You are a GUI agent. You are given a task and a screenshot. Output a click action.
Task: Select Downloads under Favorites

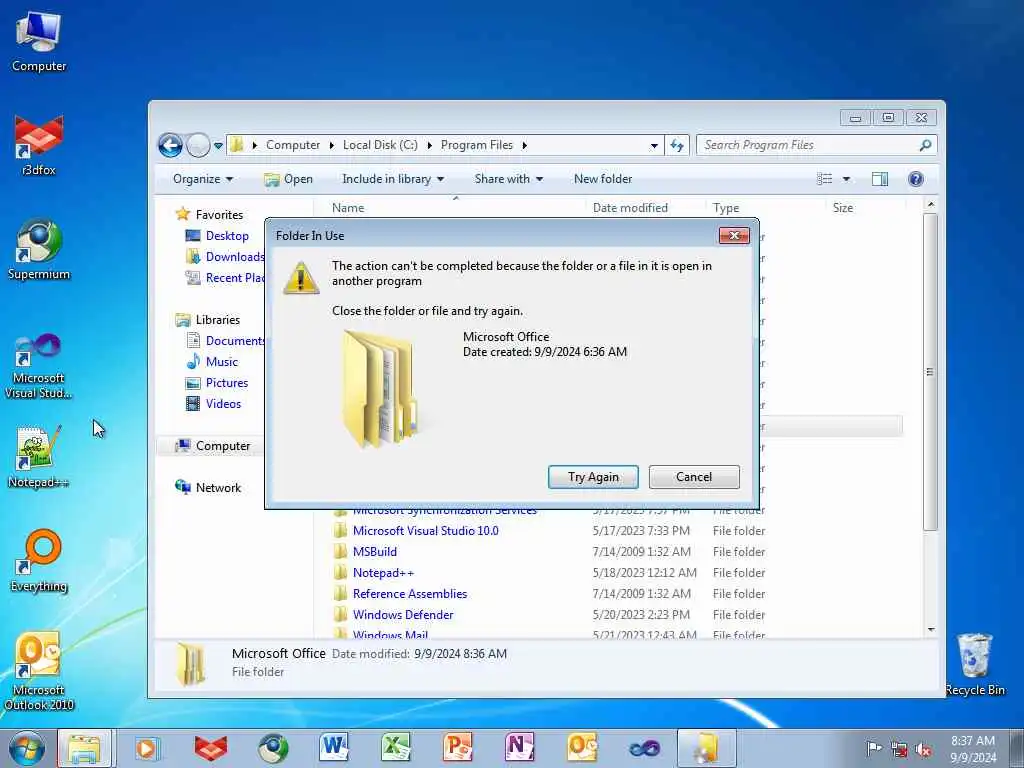click(x=225, y=257)
